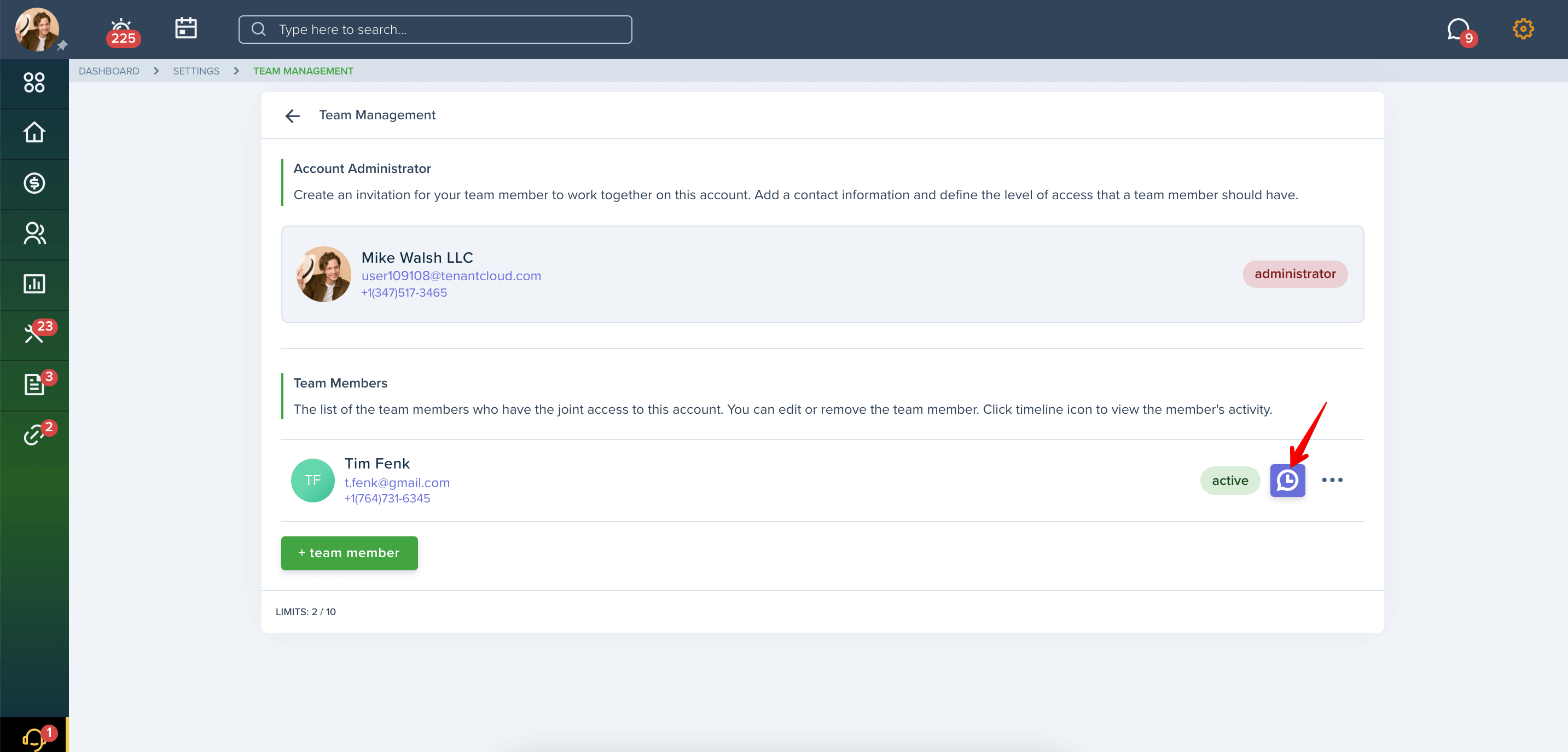Viewport: 1568px width, 752px height.
Task: Click email user109108@tenantcloud.com
Action: 451,276
